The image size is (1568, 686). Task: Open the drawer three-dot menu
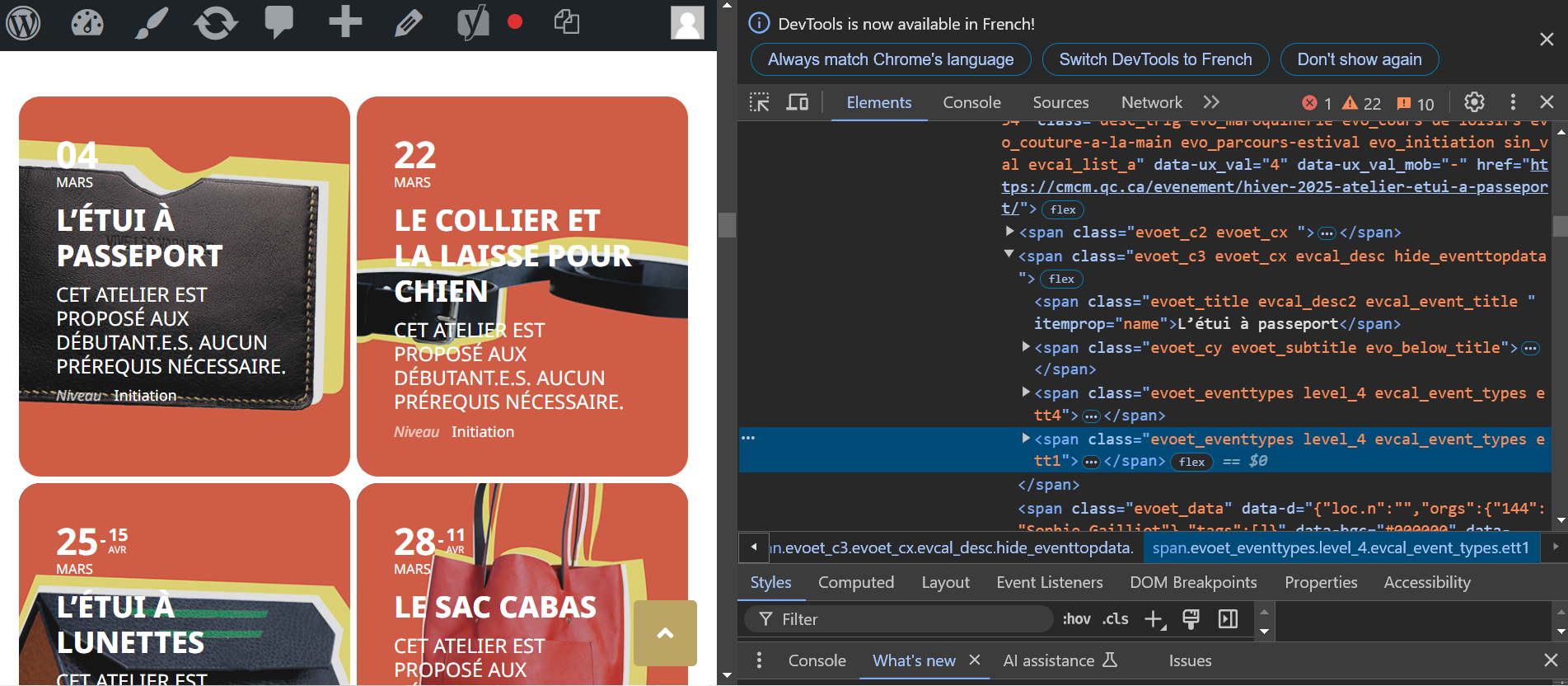(759, 660)
